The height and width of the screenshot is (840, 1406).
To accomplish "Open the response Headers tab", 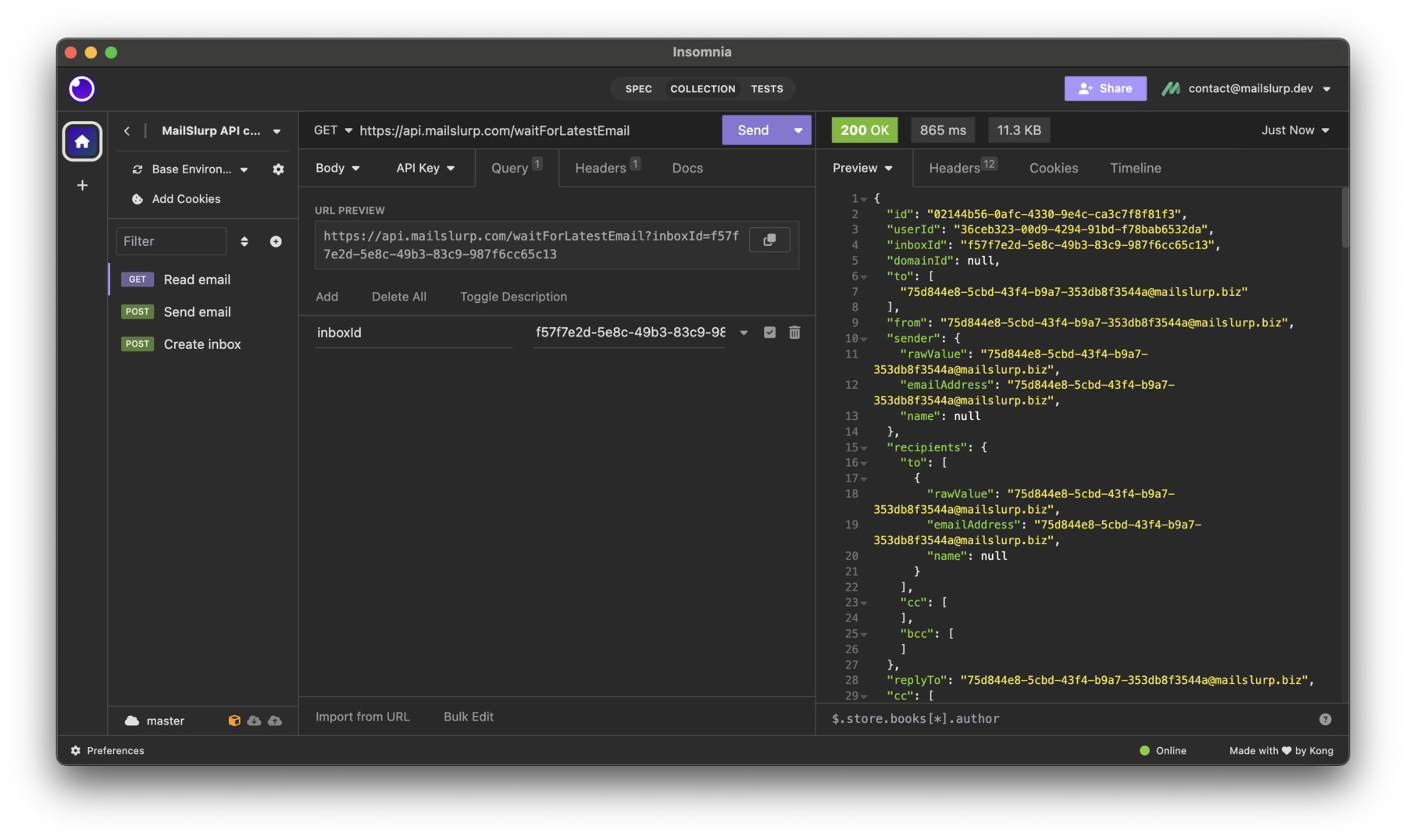I will [962, 168].
